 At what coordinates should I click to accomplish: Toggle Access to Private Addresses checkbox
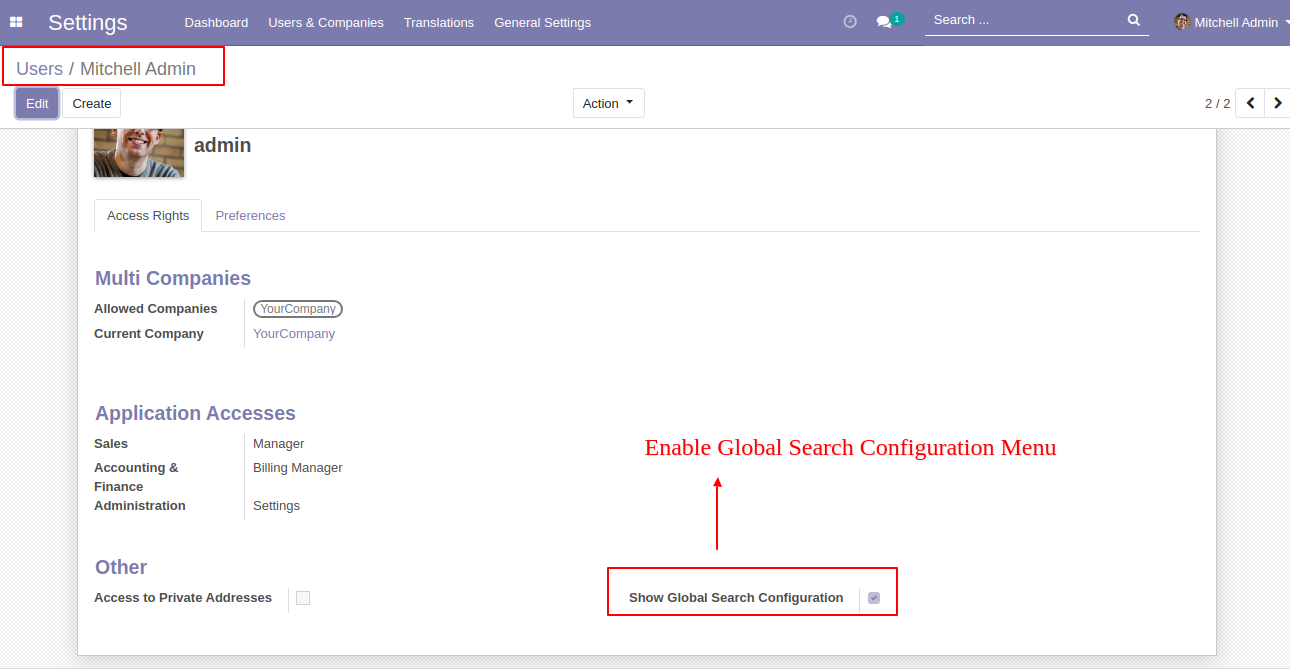303,598
